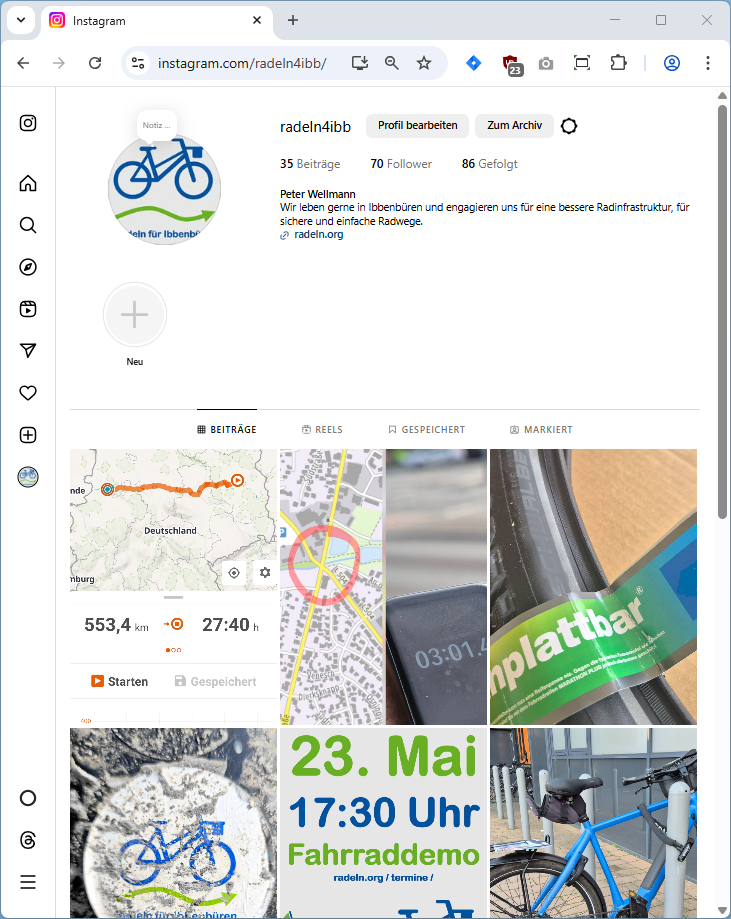Viewport: 731px width, 919px height.
Task: Open the radeln.org link
Action: coord(318,234)
